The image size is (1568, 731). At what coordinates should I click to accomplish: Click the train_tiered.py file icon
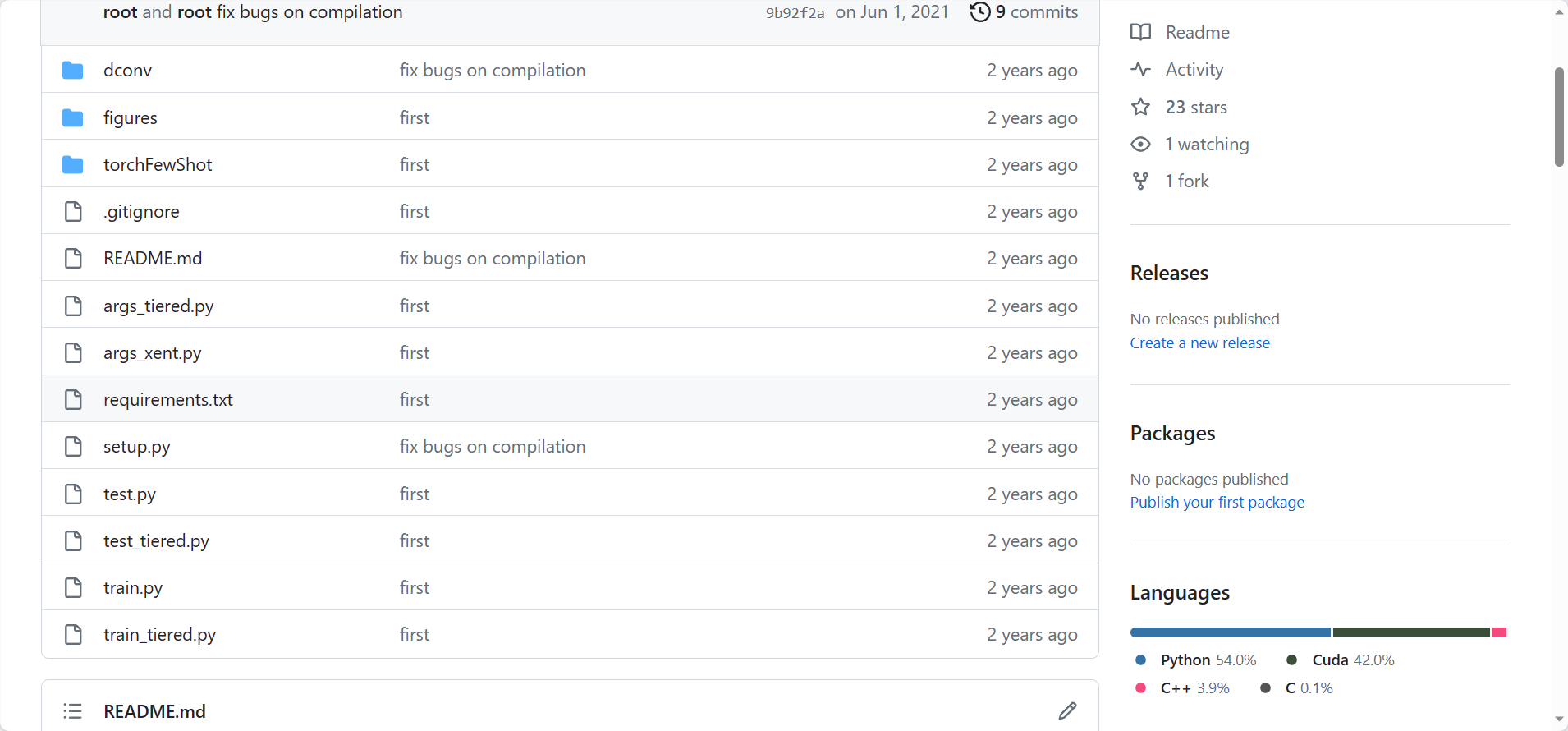(x=73, y=635)
